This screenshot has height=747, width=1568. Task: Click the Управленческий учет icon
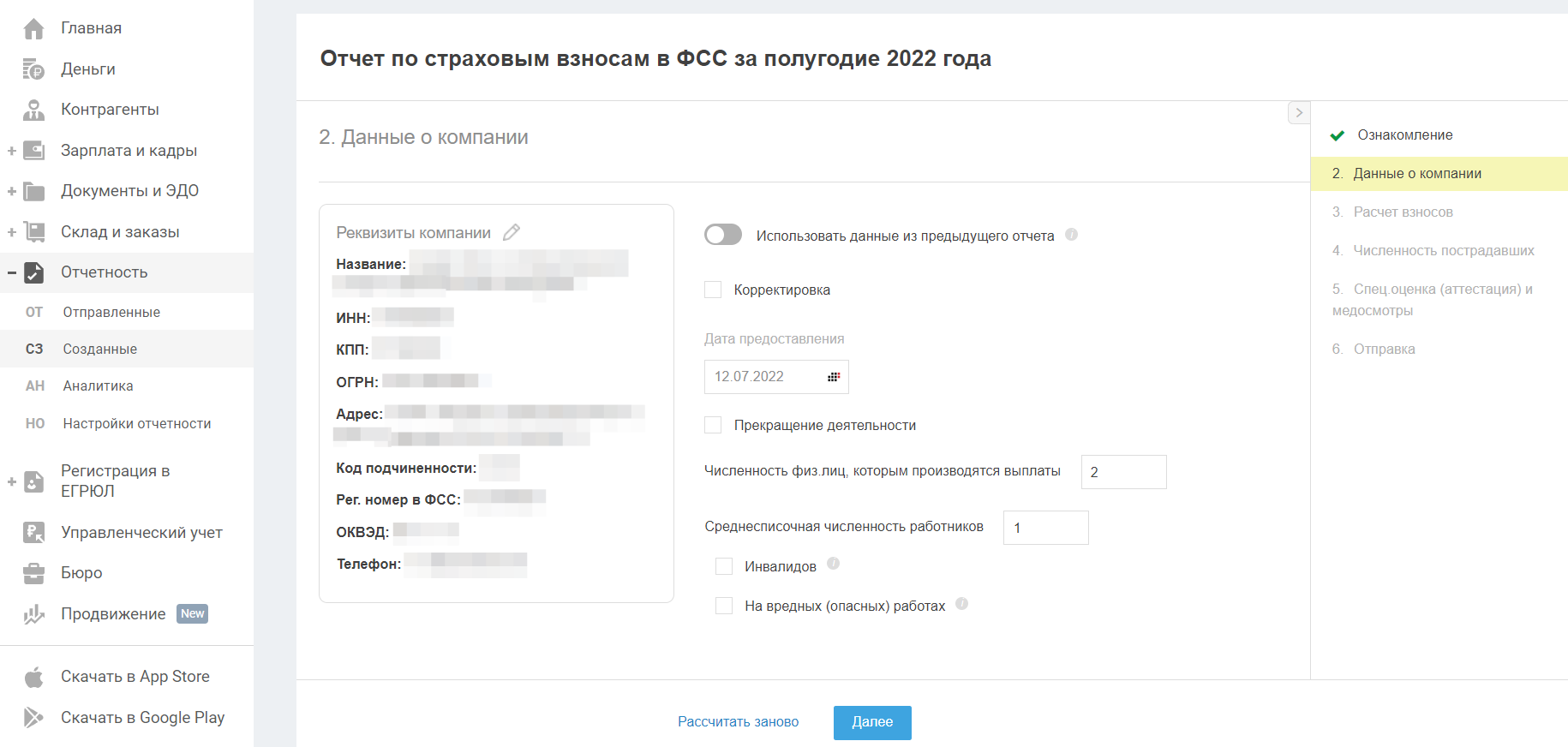tap(33, 533)
